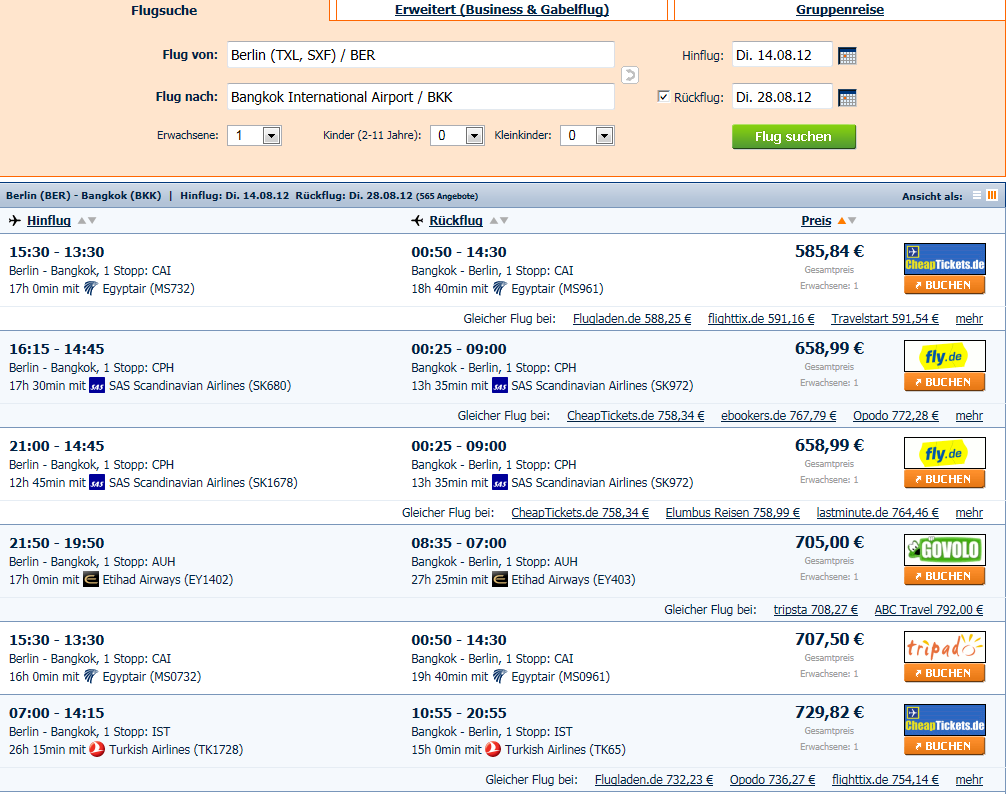The image size is (1008, 794).
Task: Click the tripado provider logo
Action: click(x=944, y=647)
